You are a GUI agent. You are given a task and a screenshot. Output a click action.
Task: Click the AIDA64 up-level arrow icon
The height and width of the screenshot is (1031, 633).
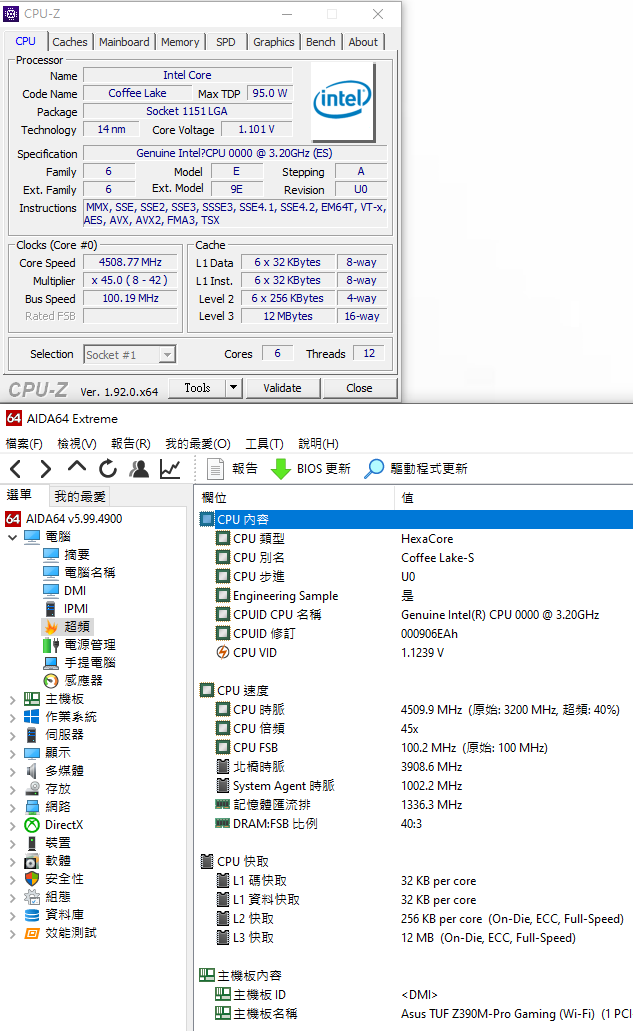[77, 468]
